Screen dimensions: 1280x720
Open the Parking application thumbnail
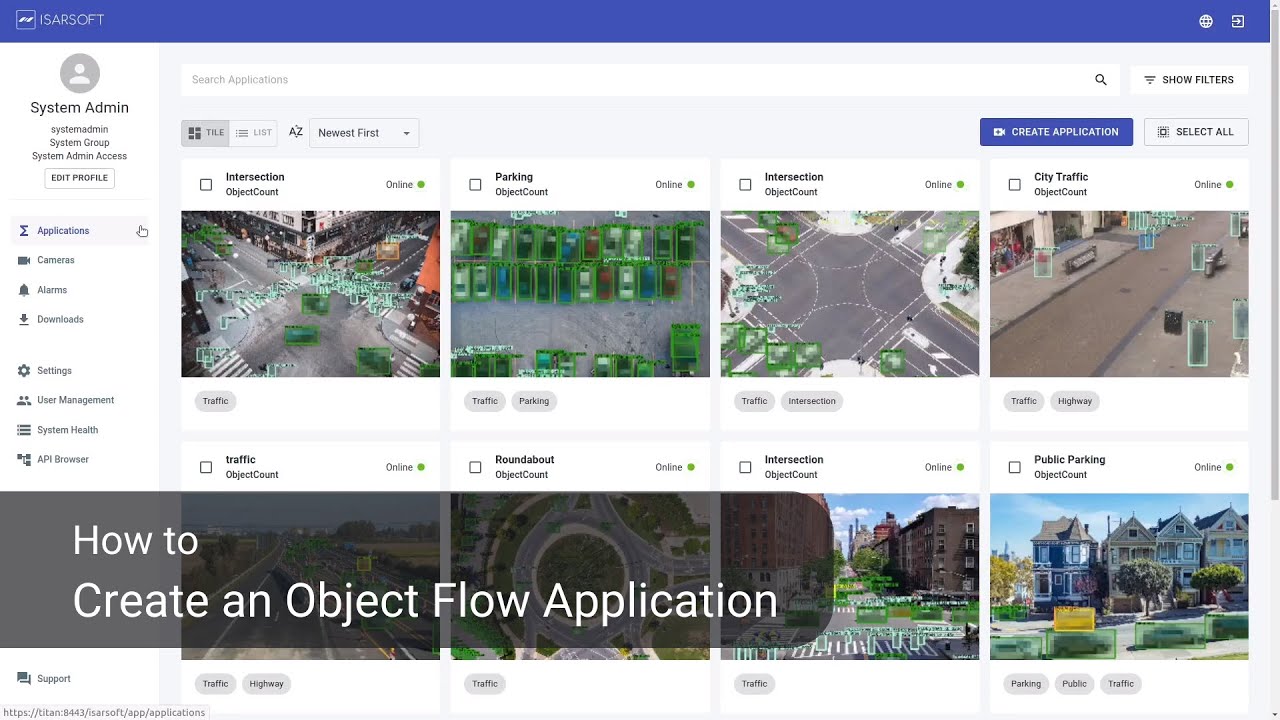pos(580,294)
